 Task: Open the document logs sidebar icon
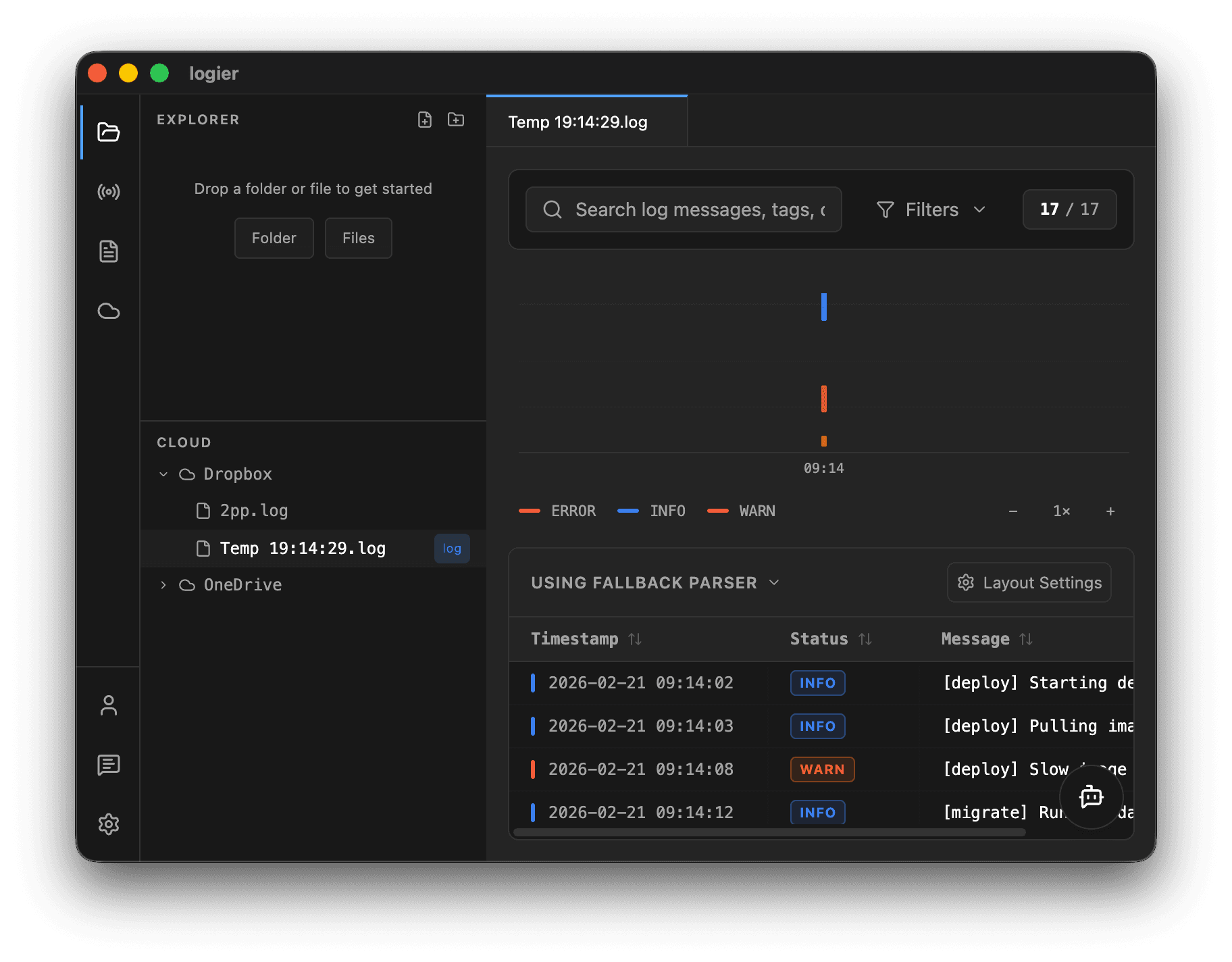tap(108, 251)
